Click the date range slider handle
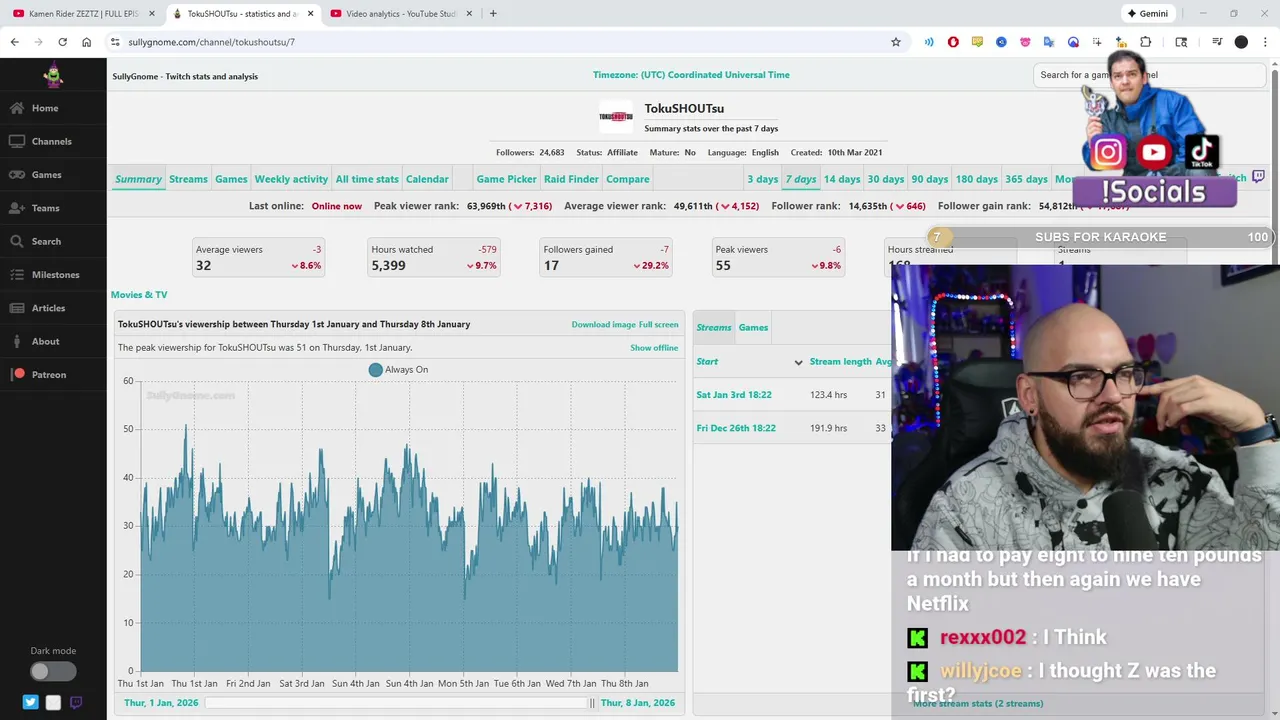The image size is (1280, 720). tap(592, 703)
